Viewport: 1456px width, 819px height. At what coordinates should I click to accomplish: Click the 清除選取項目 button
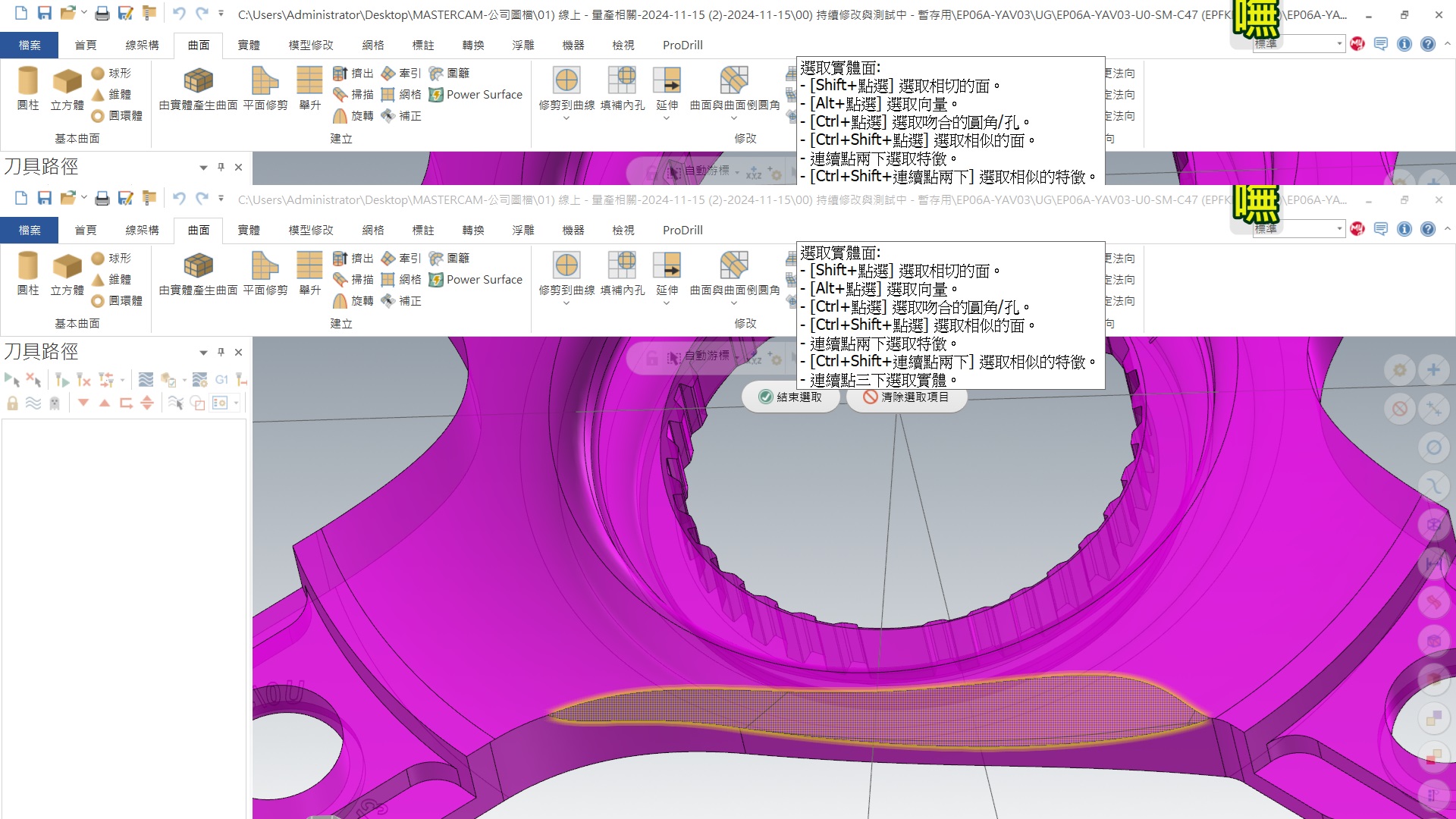(x=906, y=397)
